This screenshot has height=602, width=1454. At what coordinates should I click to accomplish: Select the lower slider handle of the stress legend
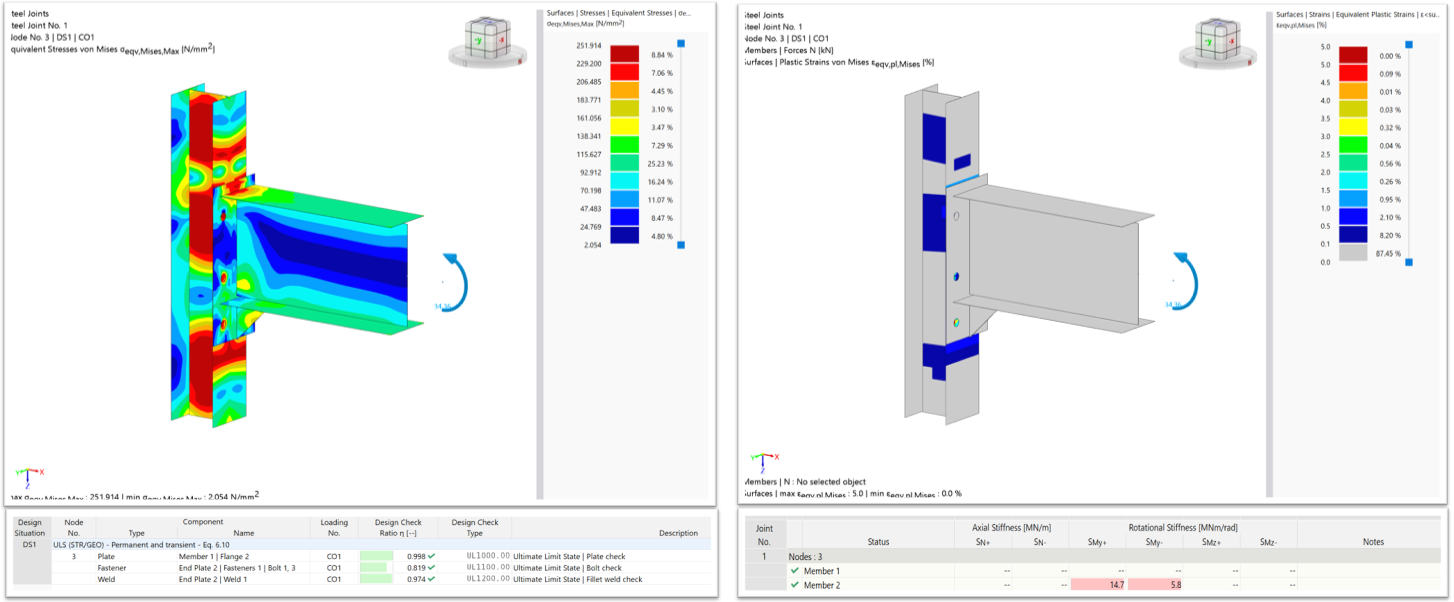pos(682,245)
